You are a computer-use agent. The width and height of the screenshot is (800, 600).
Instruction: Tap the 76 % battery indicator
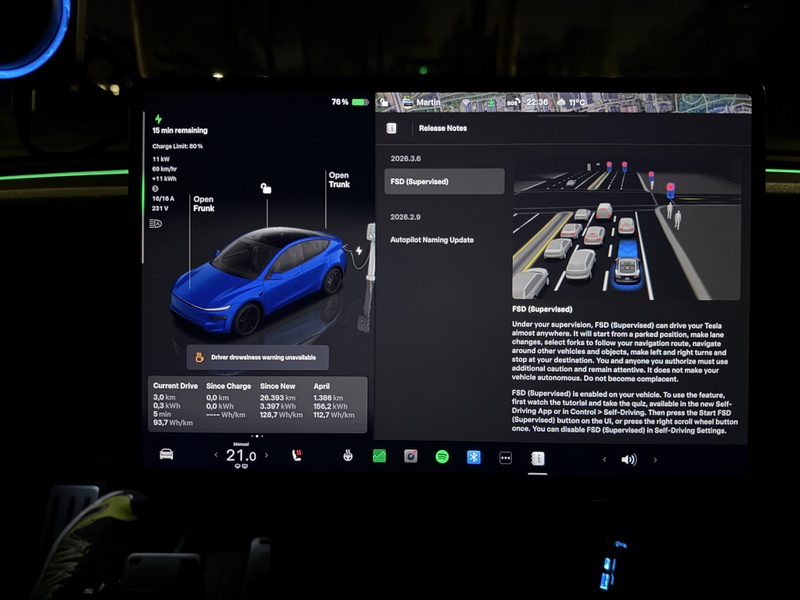pos(350,102)
